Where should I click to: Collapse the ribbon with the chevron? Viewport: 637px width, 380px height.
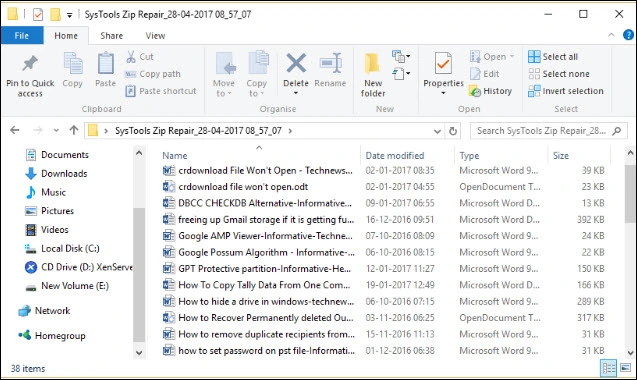[x=611, y=35]
